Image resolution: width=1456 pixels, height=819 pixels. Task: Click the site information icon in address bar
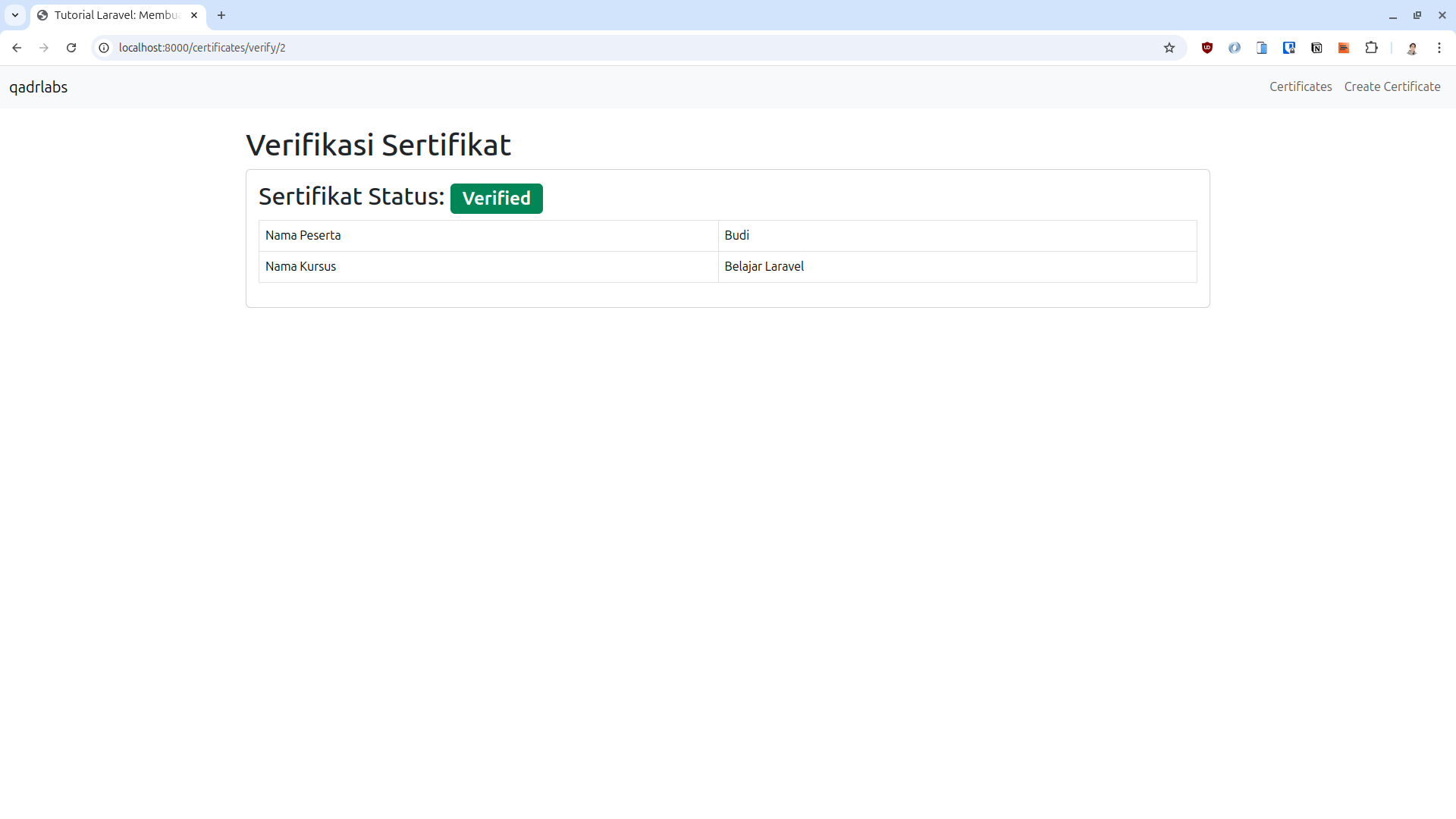click(x=102, y=47)
